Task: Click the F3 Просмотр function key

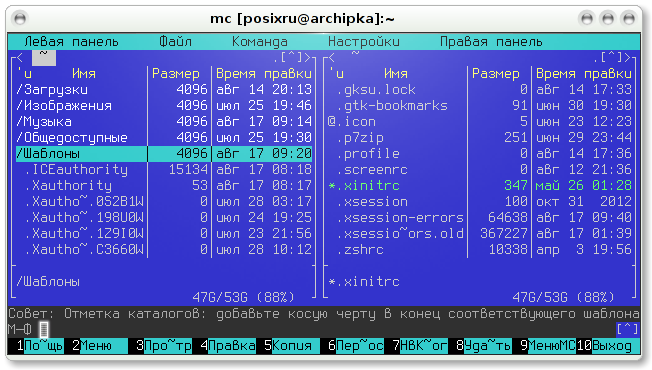Action: [x=164, y=345]
